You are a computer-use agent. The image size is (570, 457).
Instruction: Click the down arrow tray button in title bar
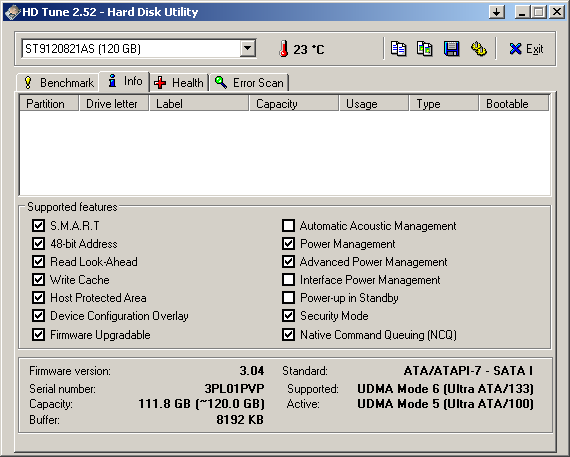pyautogui.click(x=497, y=12)
